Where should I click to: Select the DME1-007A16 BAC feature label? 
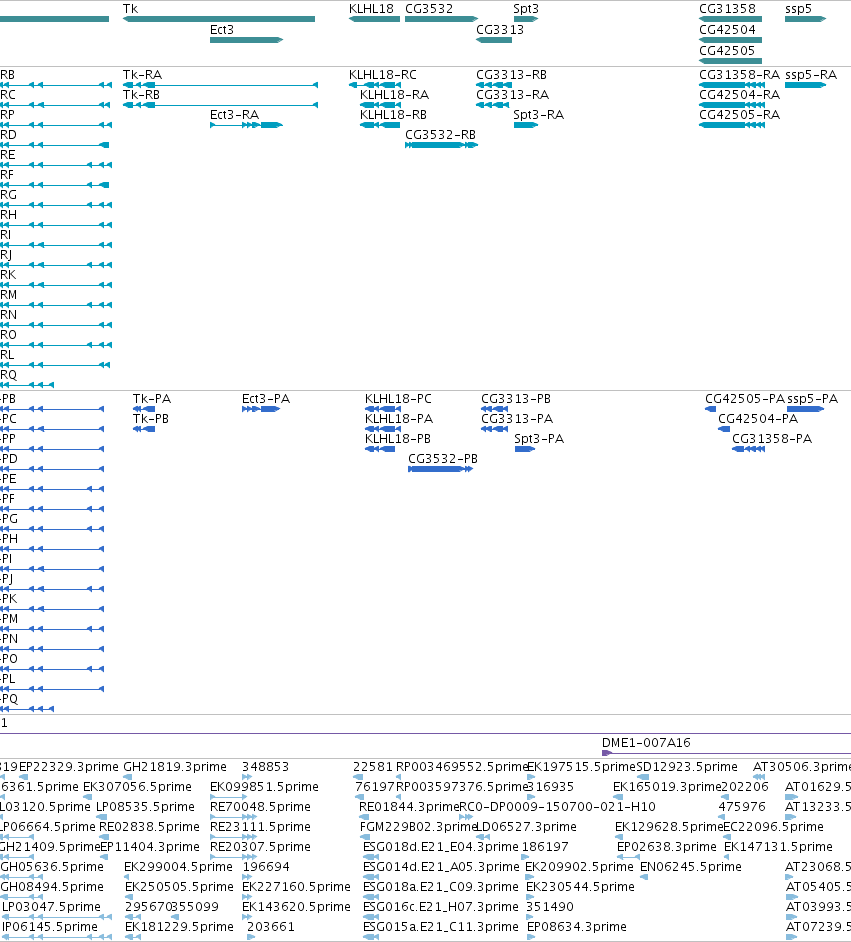[x=646, y=743]
